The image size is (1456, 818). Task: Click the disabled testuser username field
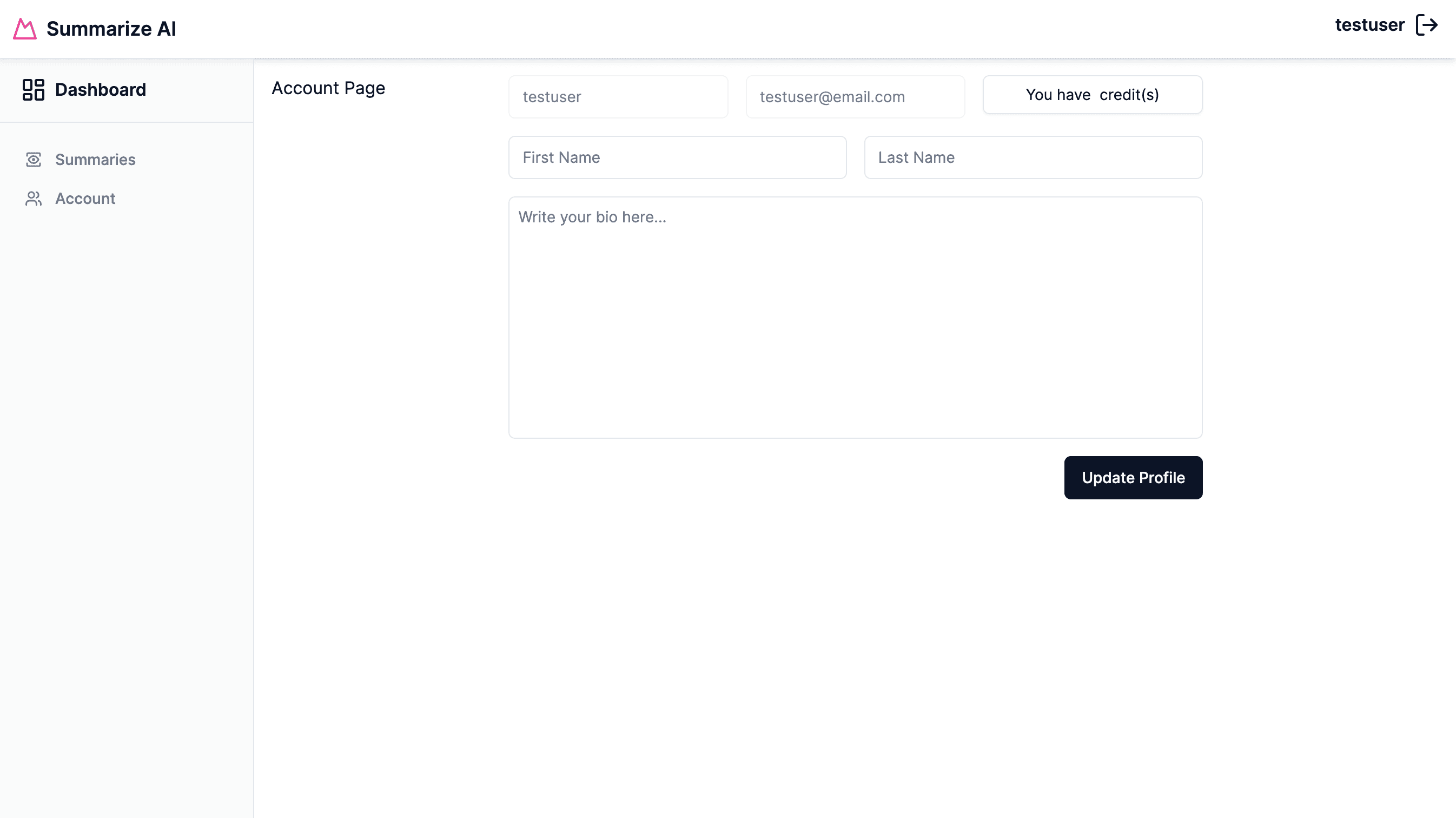(x=618, y=97)
